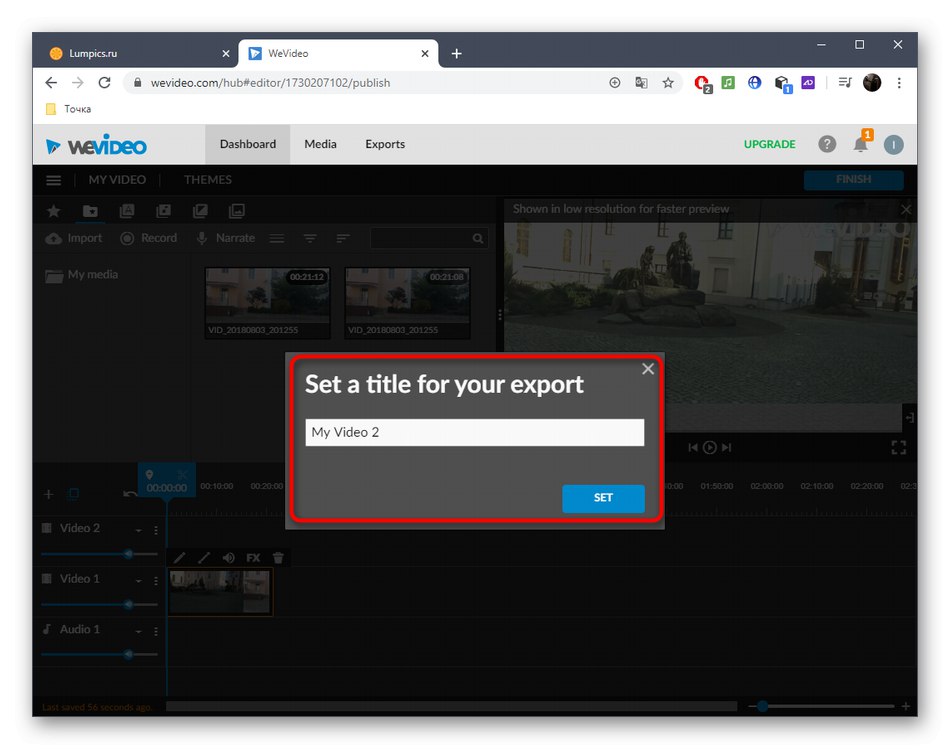Expand the Video 2 track options chevron
Image resolution: width=950 pixels, height=749 pixels.
point(138,528)
